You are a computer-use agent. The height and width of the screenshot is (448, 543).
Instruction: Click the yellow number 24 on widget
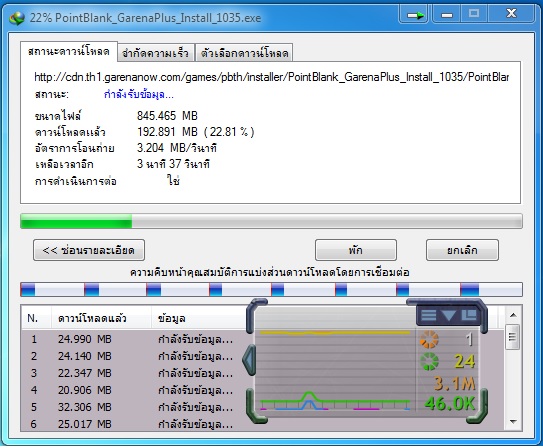pos(465,361)
